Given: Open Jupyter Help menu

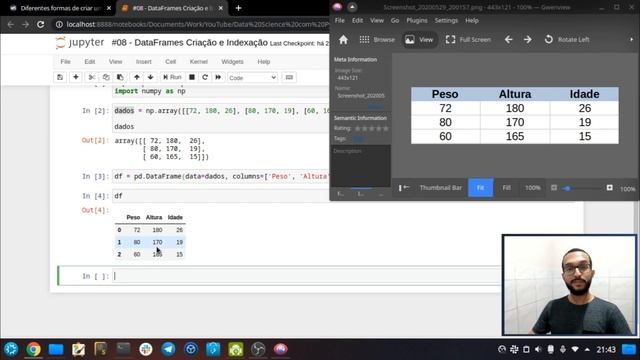Looking at the screenshot, I should [264, 62].
